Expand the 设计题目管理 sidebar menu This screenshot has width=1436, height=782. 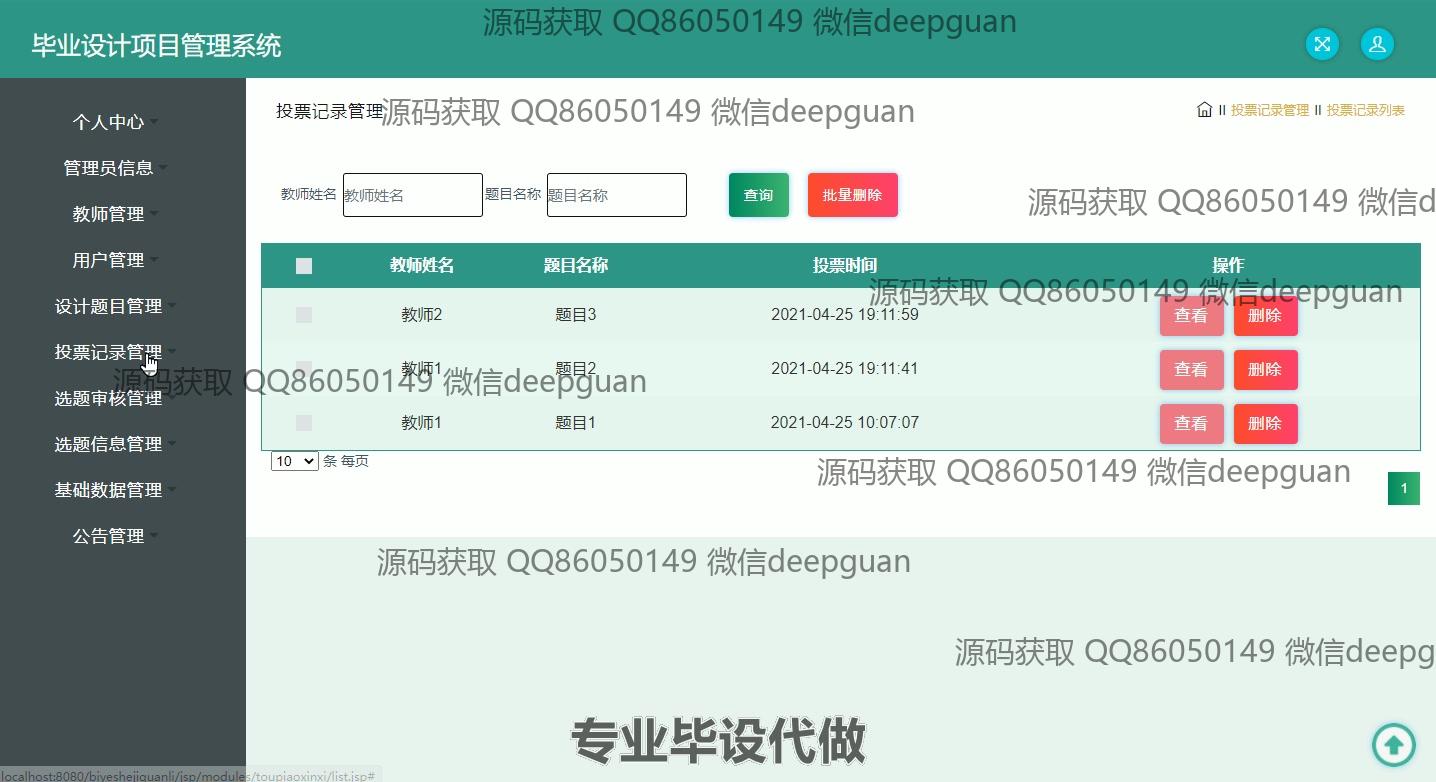tap(109, 306)
